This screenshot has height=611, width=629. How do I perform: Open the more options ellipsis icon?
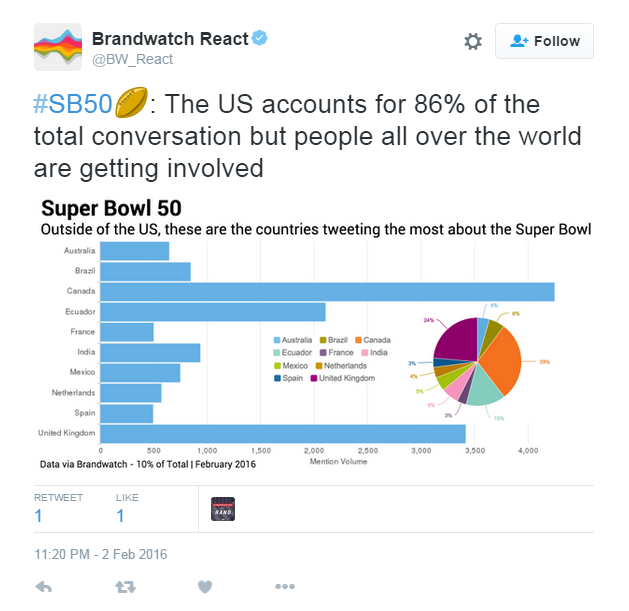[285, 587]
